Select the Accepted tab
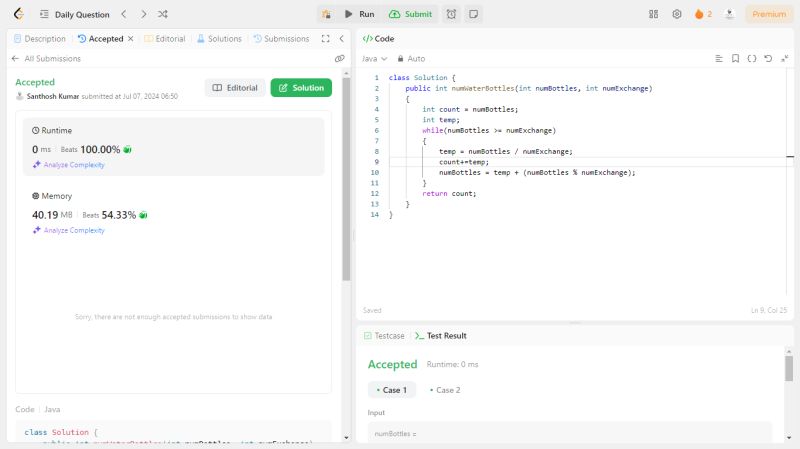800x449 pixels. point(101,39)
